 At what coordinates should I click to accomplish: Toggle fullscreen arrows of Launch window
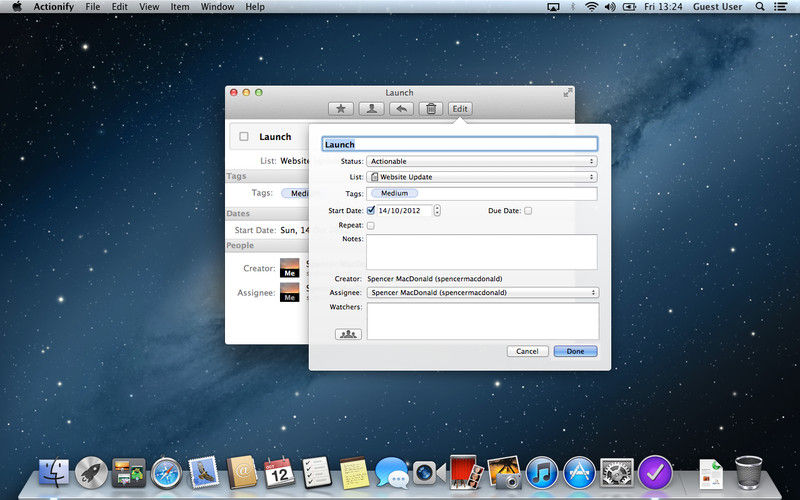pos(567,92)
